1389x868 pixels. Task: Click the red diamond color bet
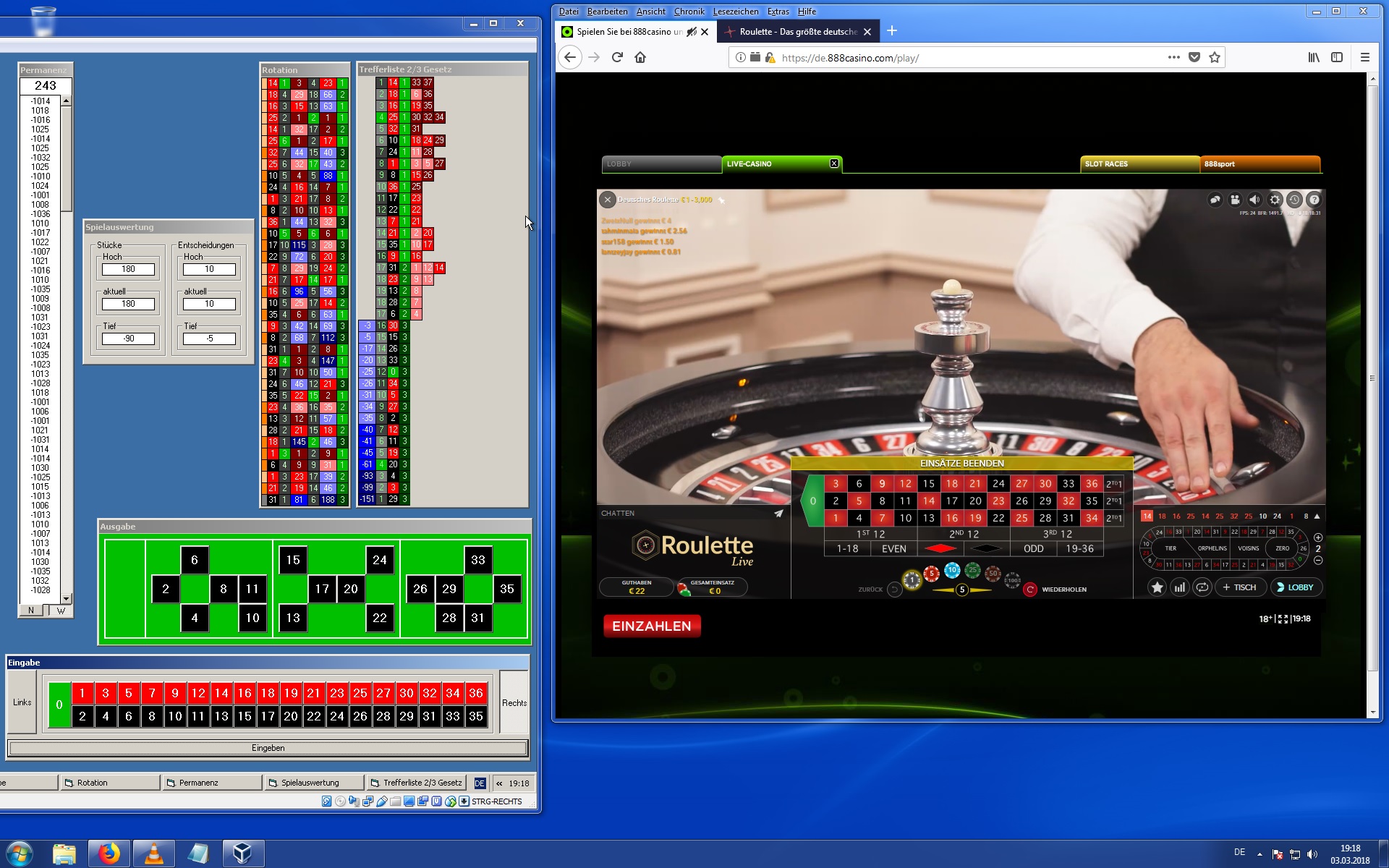(940, 549)
